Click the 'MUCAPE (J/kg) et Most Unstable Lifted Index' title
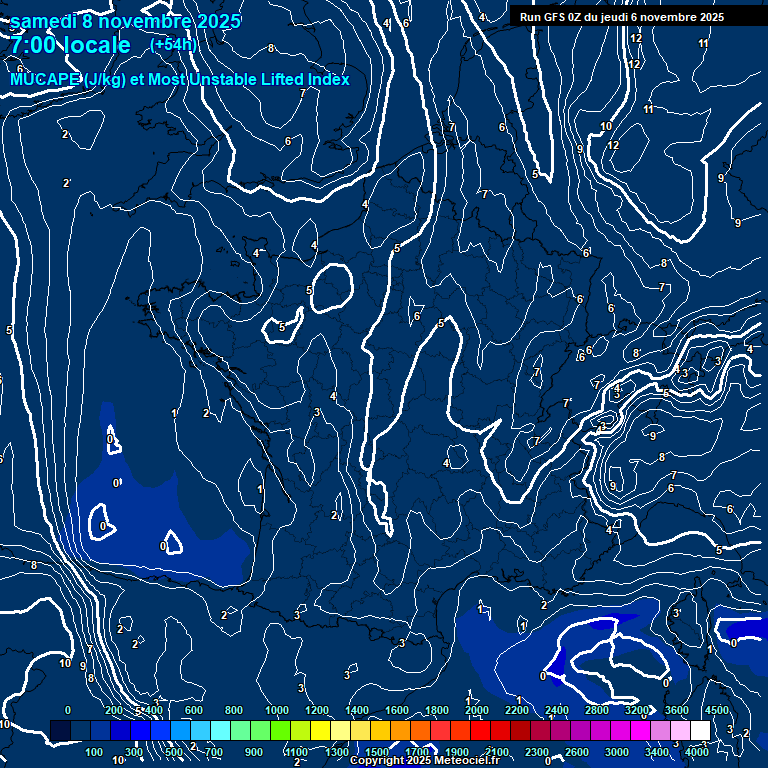Viewport: 768px width, 768px height. click(180, 79)
